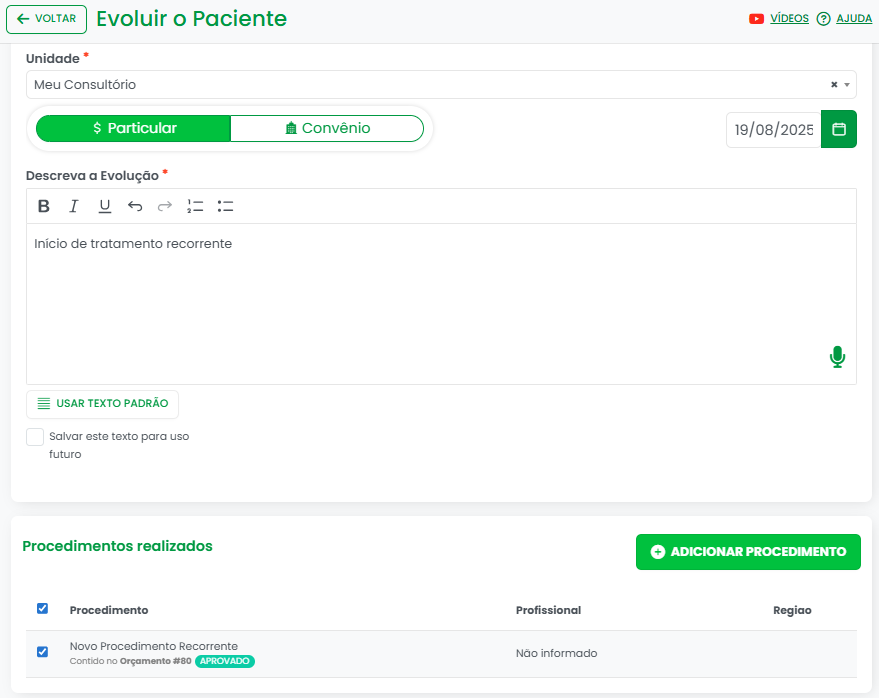Toggle underline text formatting

104,207
